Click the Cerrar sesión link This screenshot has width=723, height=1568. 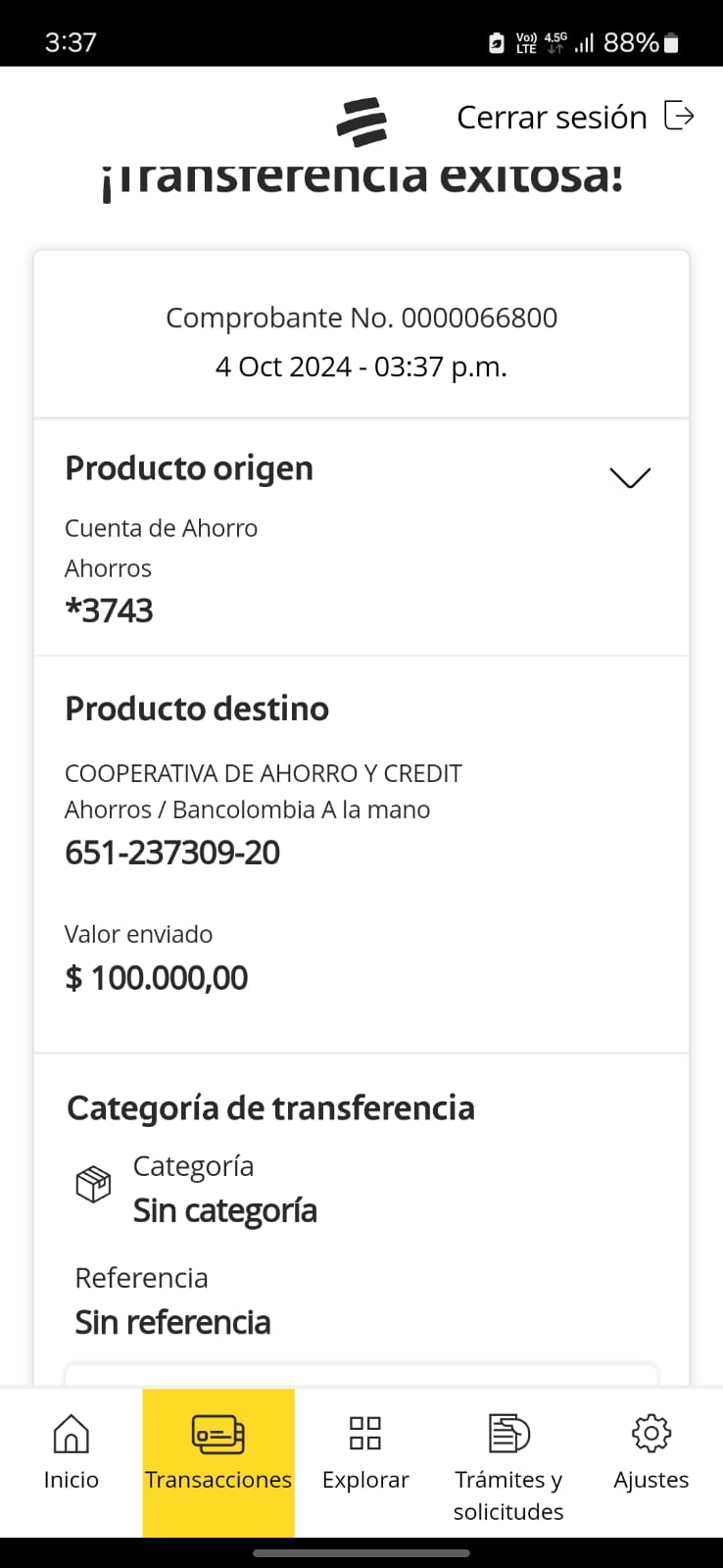click(552, 118)
